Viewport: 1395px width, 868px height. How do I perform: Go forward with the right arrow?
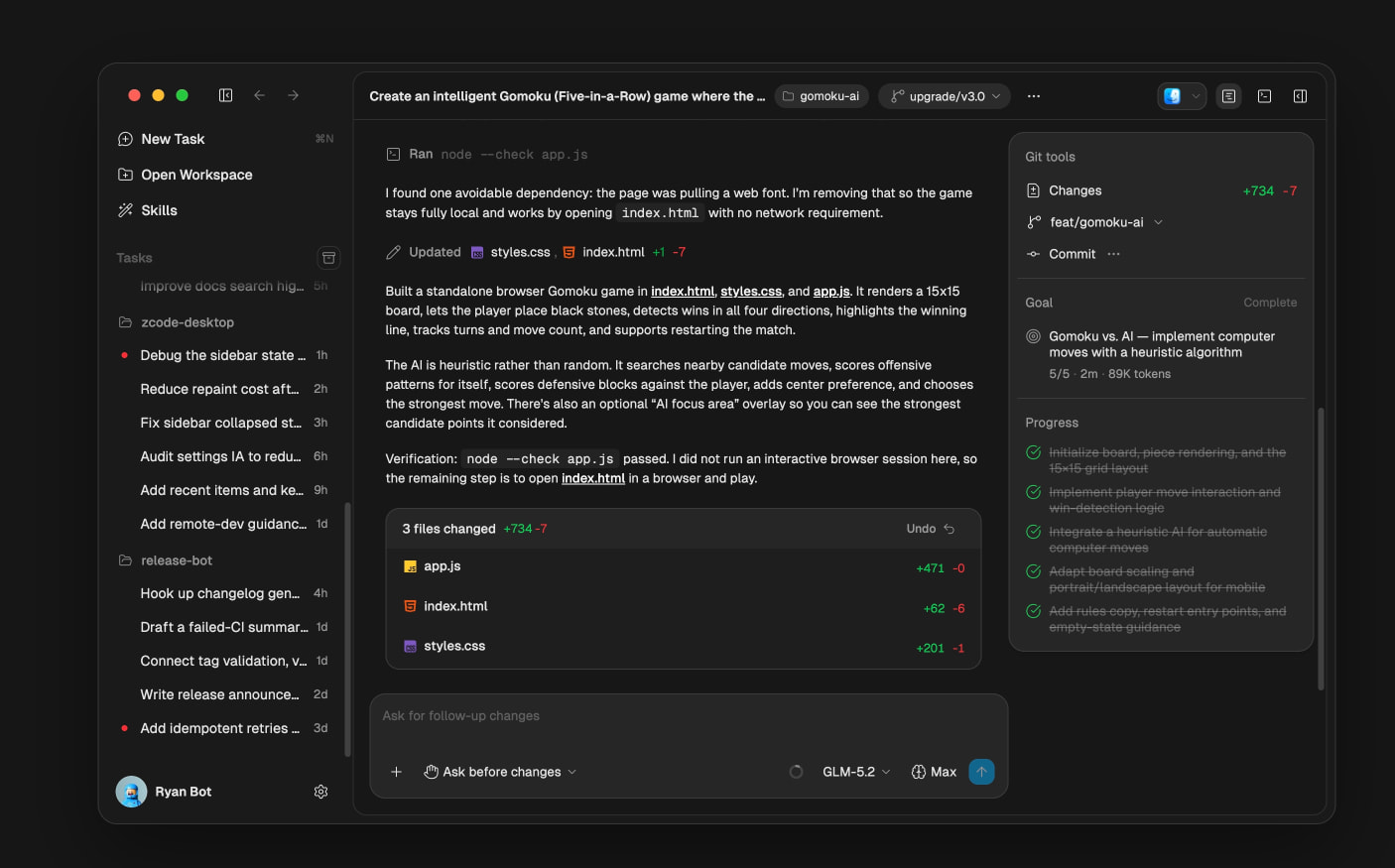tap(293, 95)
